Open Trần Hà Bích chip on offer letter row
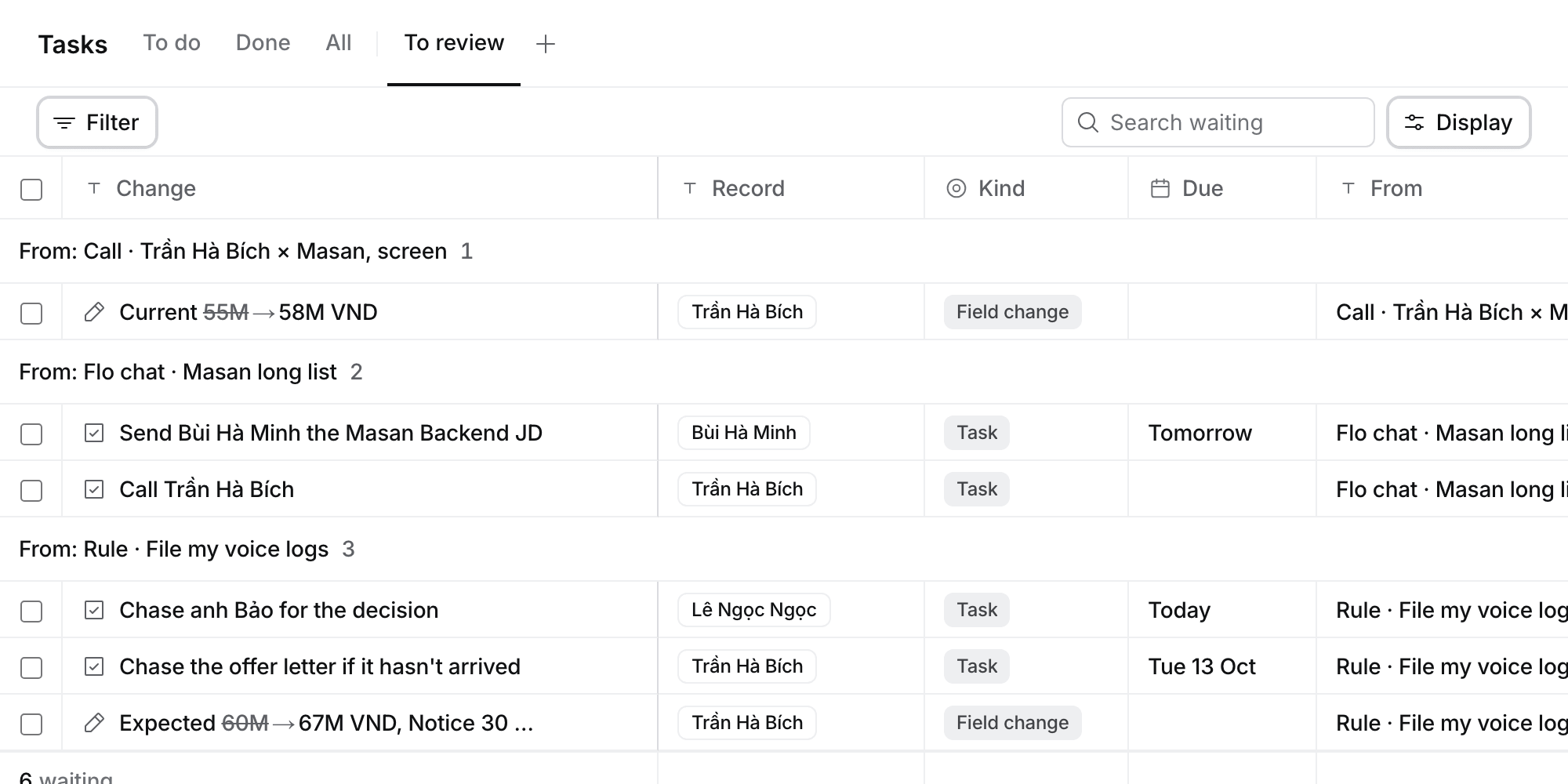Viewport: 1568px width, 784px height. click(x=747, y=666)
